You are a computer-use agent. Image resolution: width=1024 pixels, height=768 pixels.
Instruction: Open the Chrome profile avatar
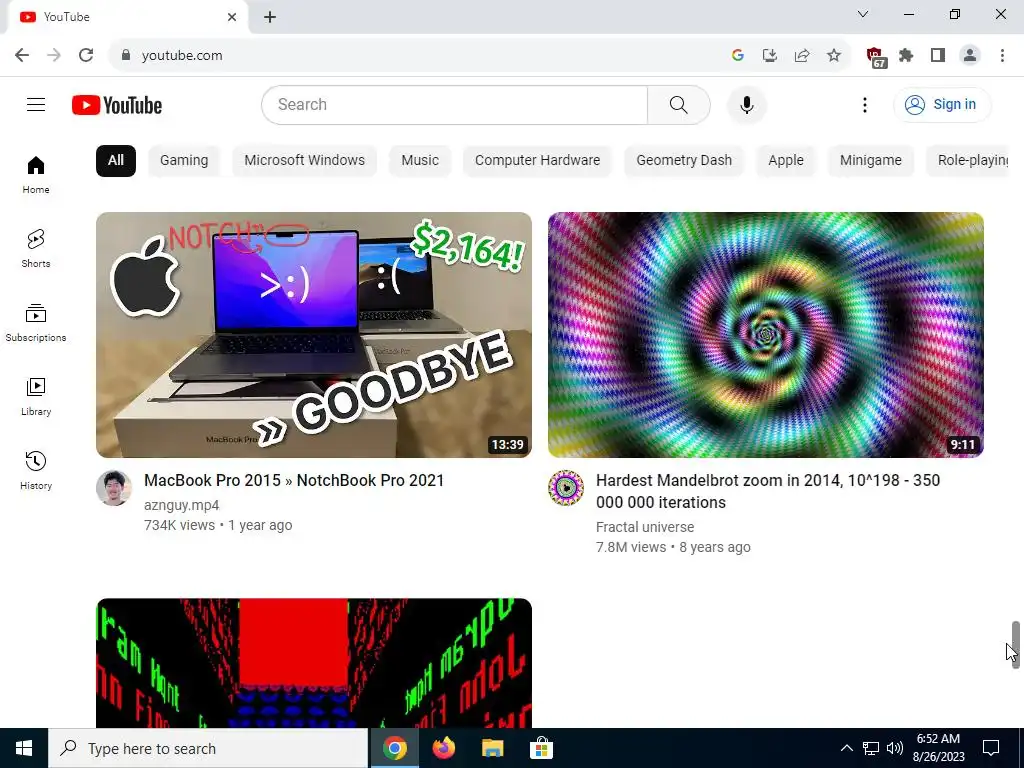click(970, 55)
